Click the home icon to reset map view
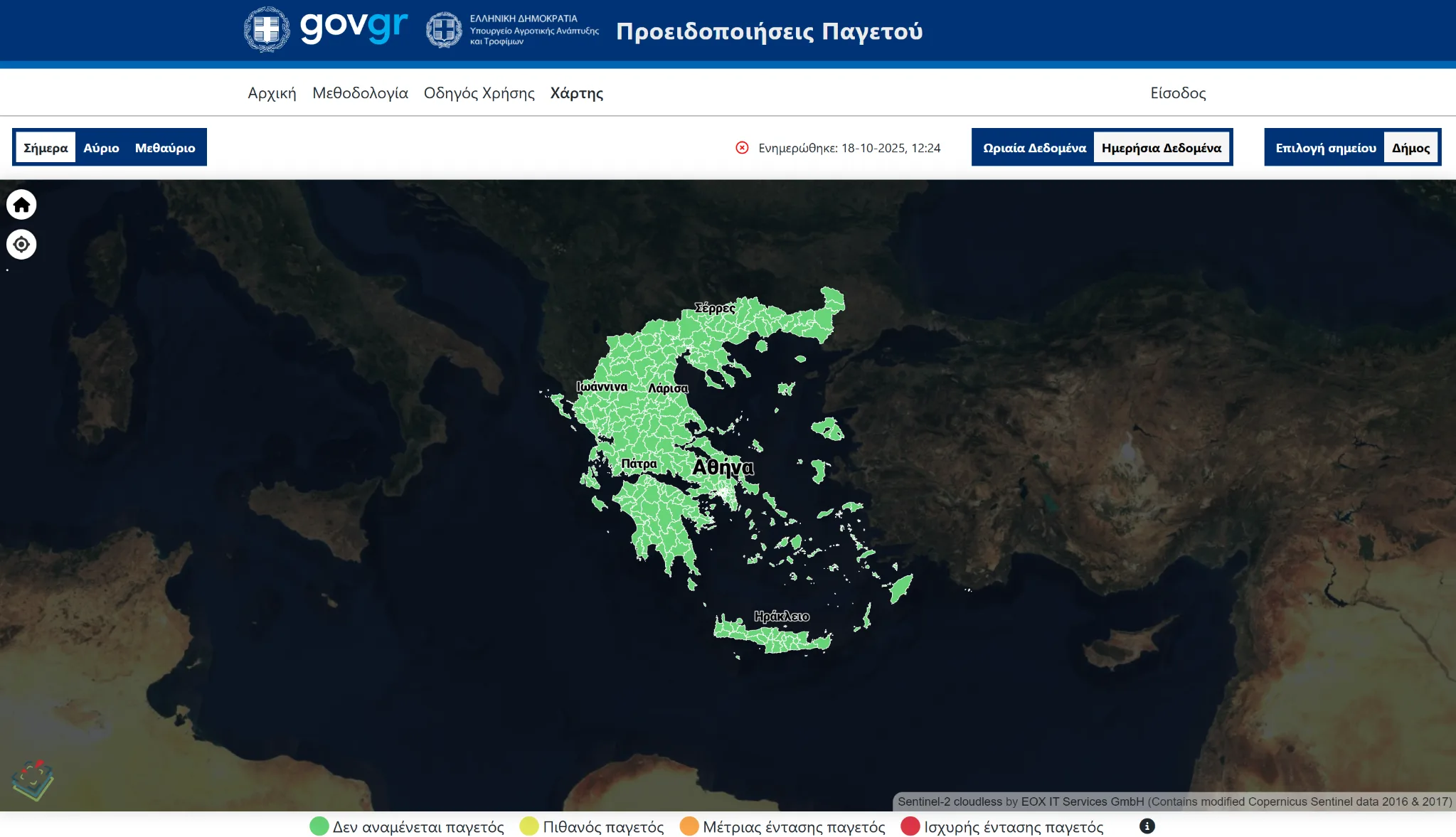Viewport: 1456px width, 837px height. (21, 205)
